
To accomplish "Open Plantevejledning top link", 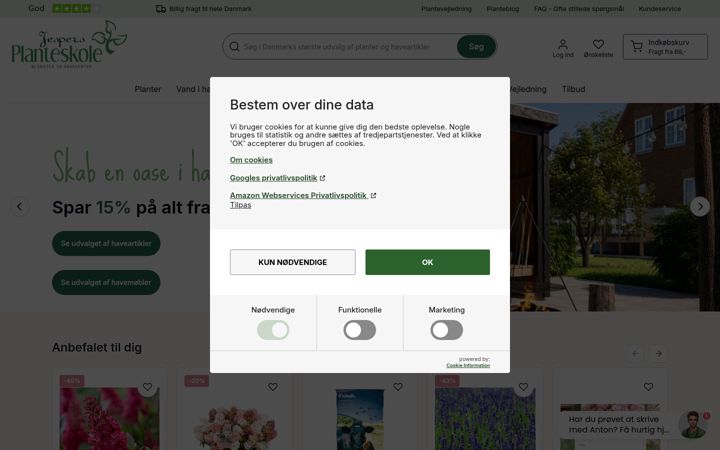I will [x=446, y=9].
